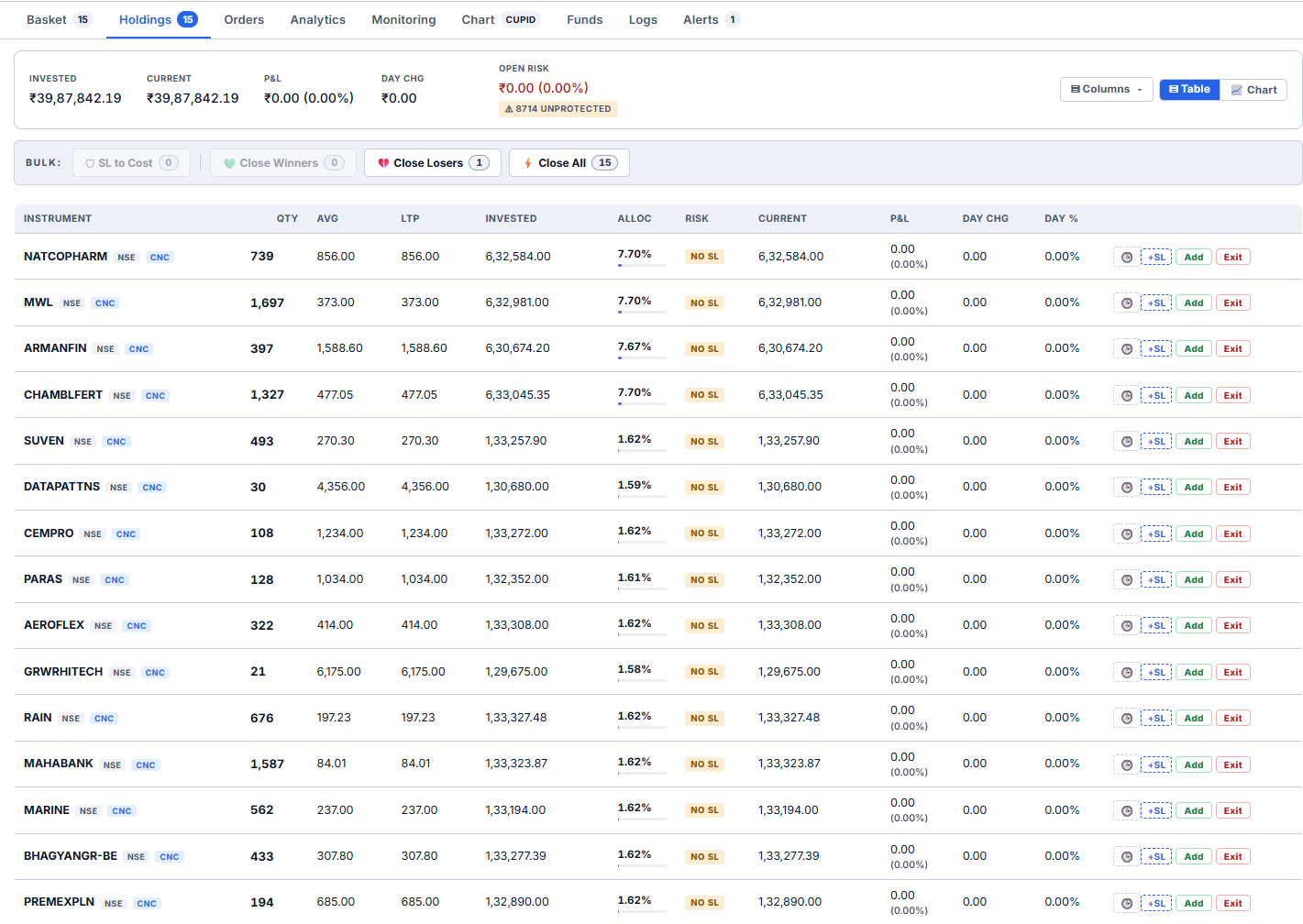Open the Orders tab

click(244, 20)
